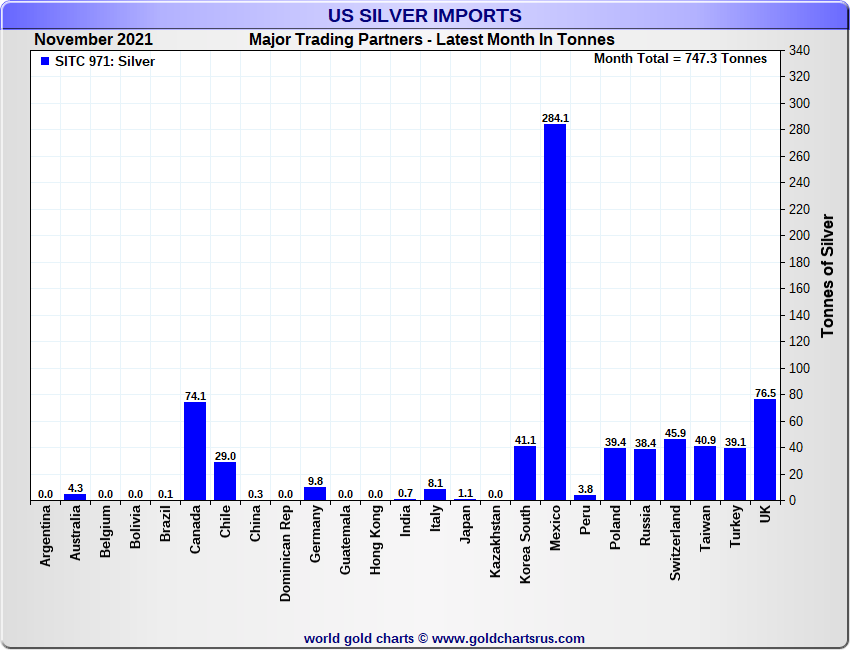
Task: Click the Russia bar labeled 38.4
Action: click(645, 475)
